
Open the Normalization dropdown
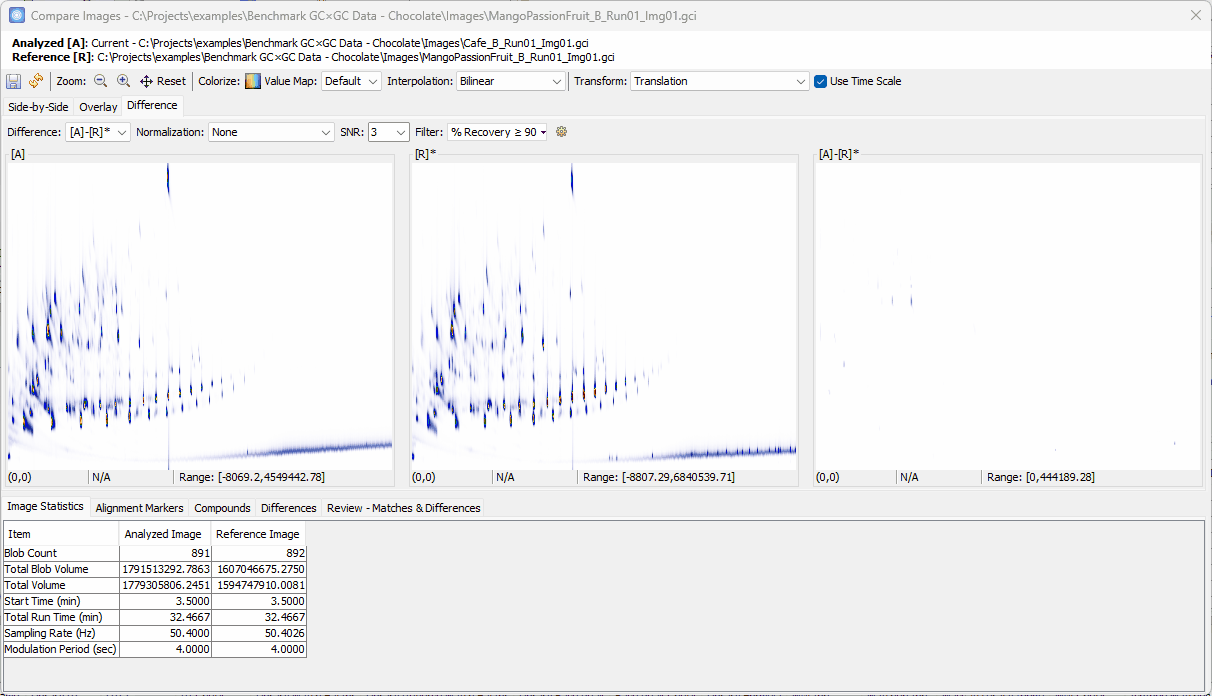coord(271,132)
